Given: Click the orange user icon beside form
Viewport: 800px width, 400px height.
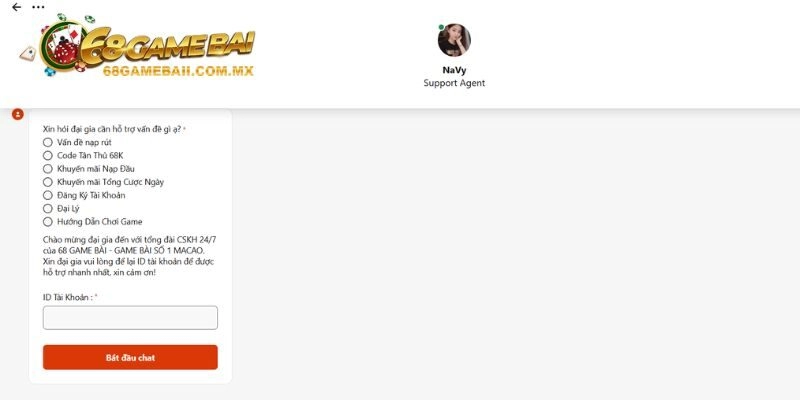Looking at the screenshot, I should [x=18, y=114].
